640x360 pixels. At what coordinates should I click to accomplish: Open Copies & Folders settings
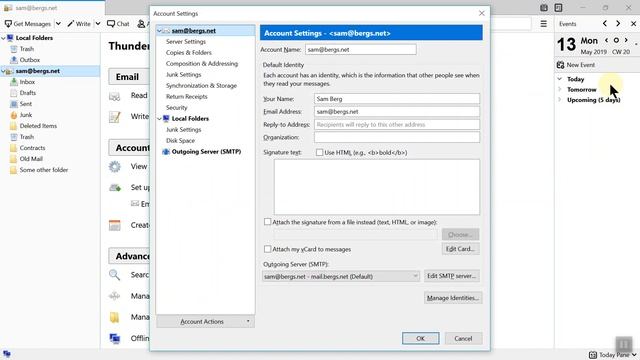click(x=189, y=53)
